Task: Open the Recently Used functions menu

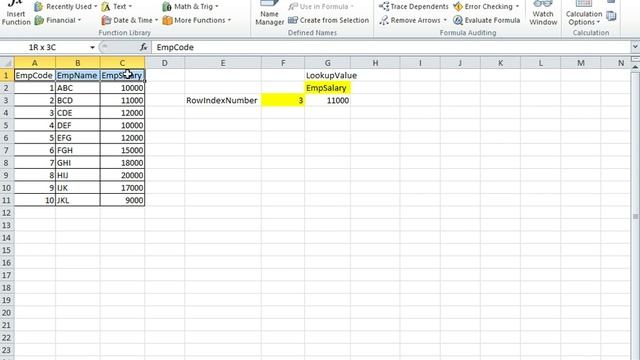Action: pos(66,7)
